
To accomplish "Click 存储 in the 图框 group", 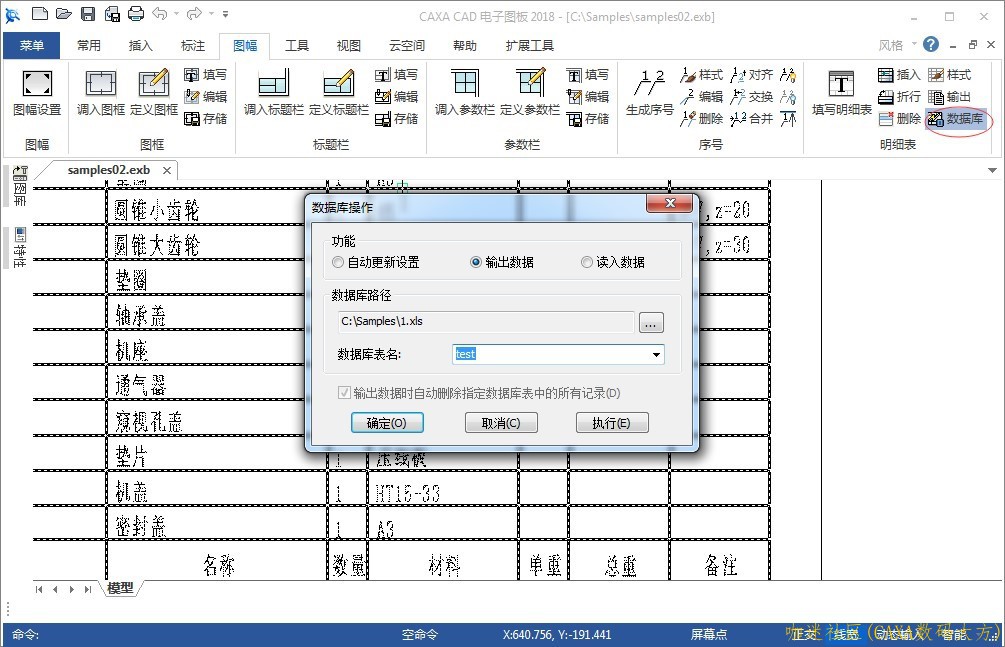I will [x=206, y=119].
